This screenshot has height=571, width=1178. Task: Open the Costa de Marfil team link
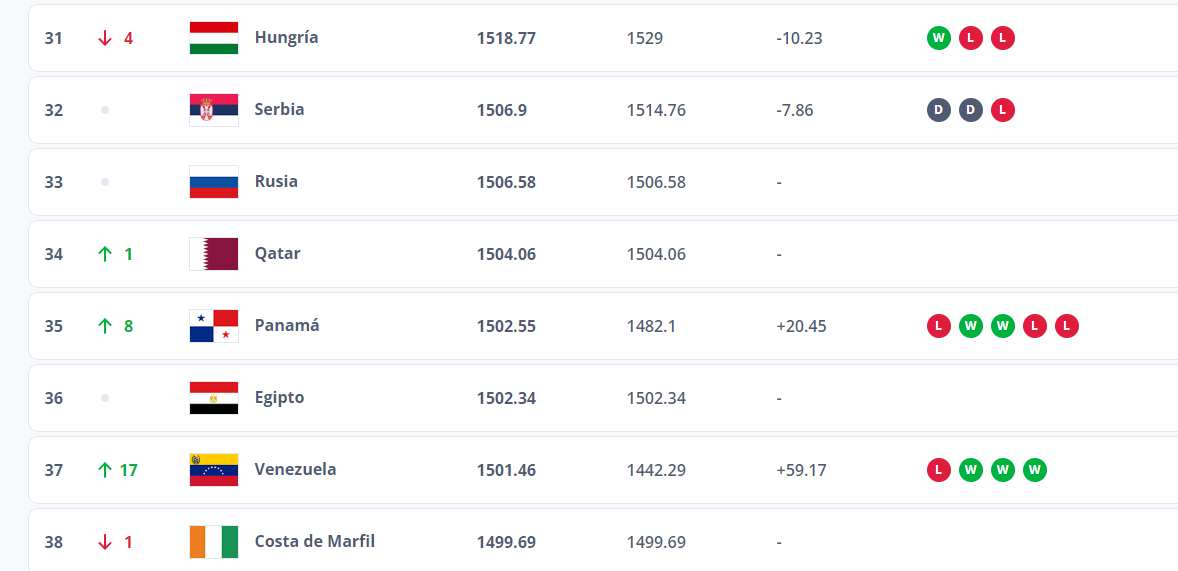(x=315, y=541)
